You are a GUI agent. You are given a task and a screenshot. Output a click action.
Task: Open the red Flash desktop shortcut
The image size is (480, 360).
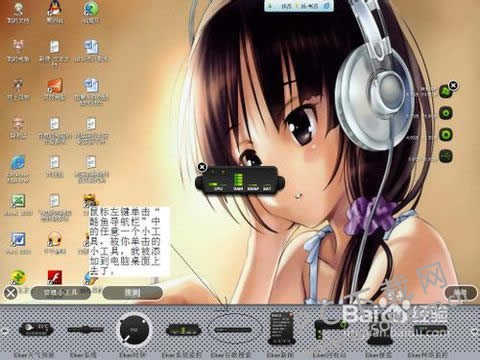coord(55,277)
